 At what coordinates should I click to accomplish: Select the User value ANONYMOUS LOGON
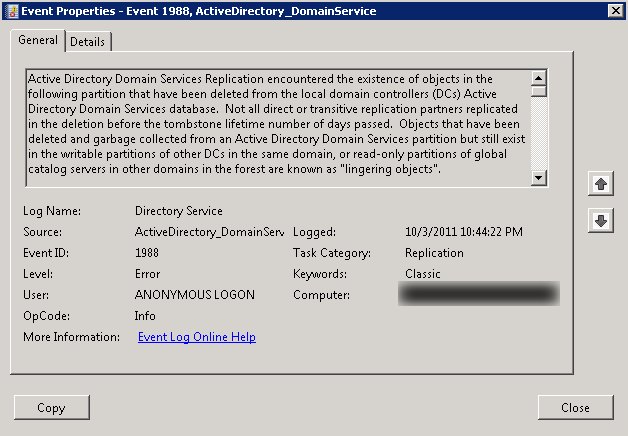coord(194,295)
